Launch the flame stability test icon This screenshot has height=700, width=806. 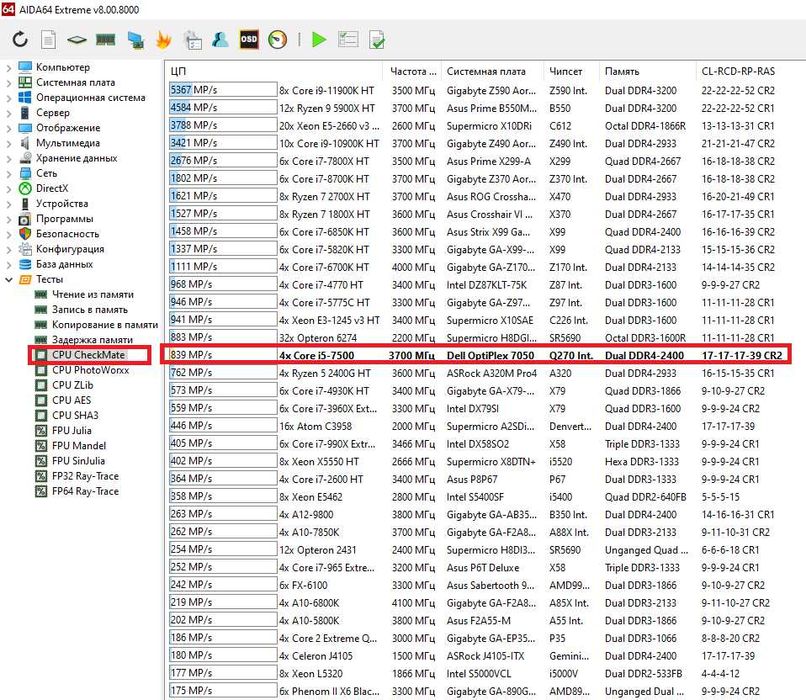click(163, 40)
